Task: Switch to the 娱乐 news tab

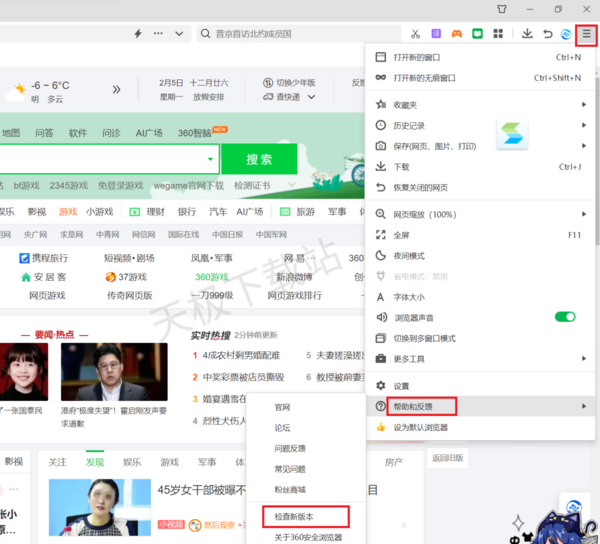Action: [132, 462]
